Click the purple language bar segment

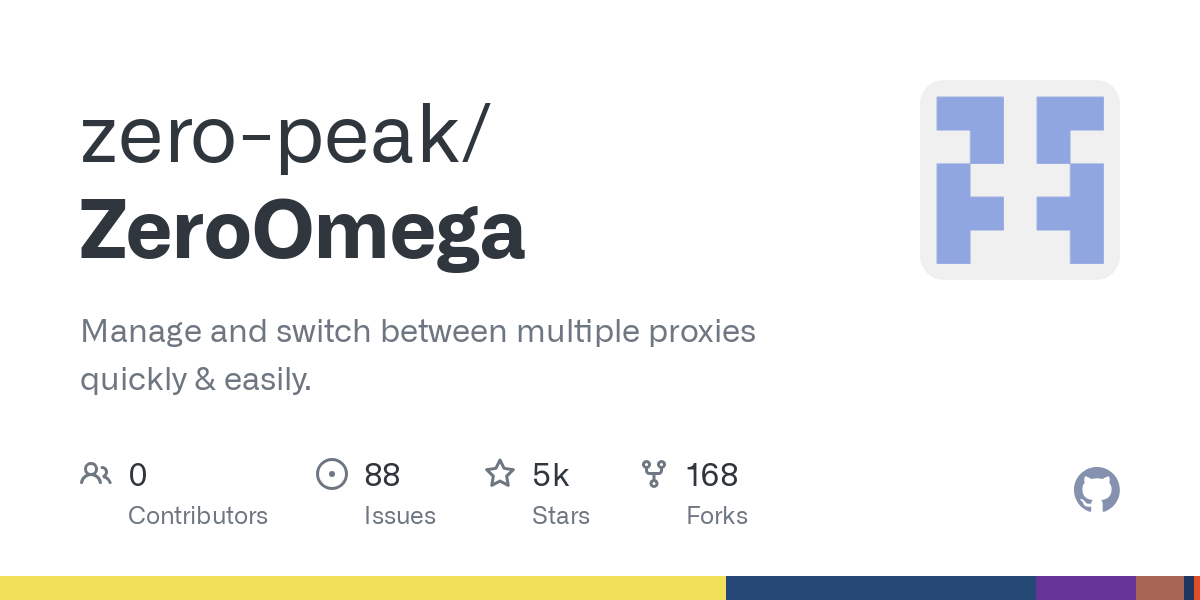1086,588
